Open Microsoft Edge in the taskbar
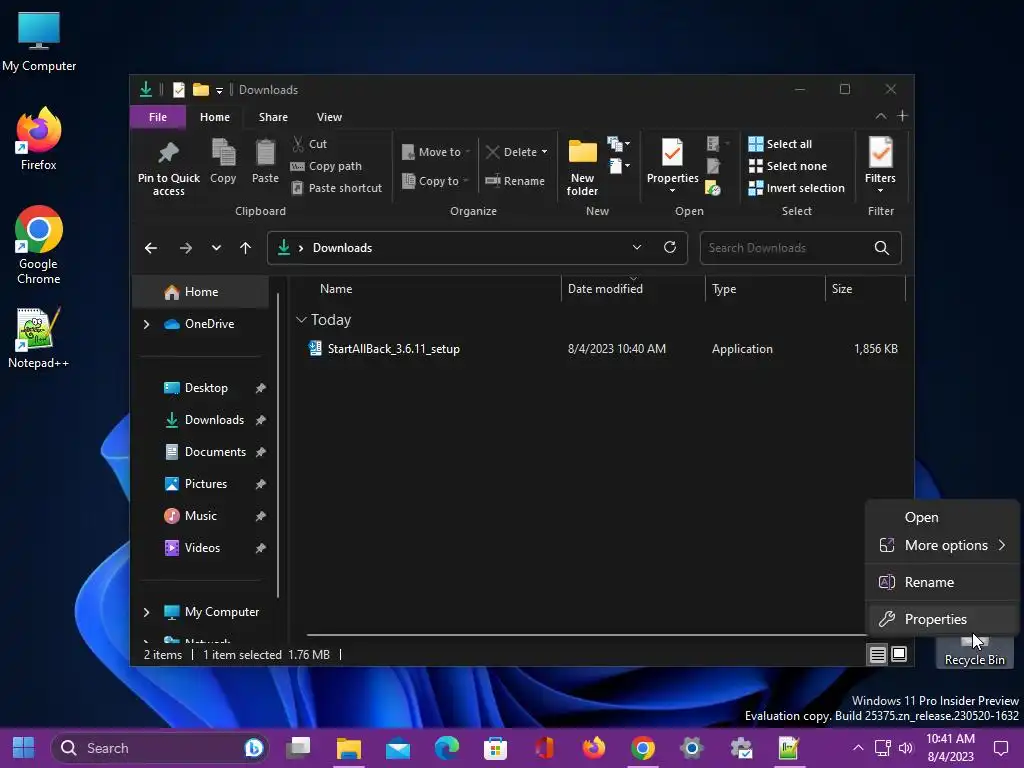Viewport: 1024px width, 768px height. click(447, 748)
